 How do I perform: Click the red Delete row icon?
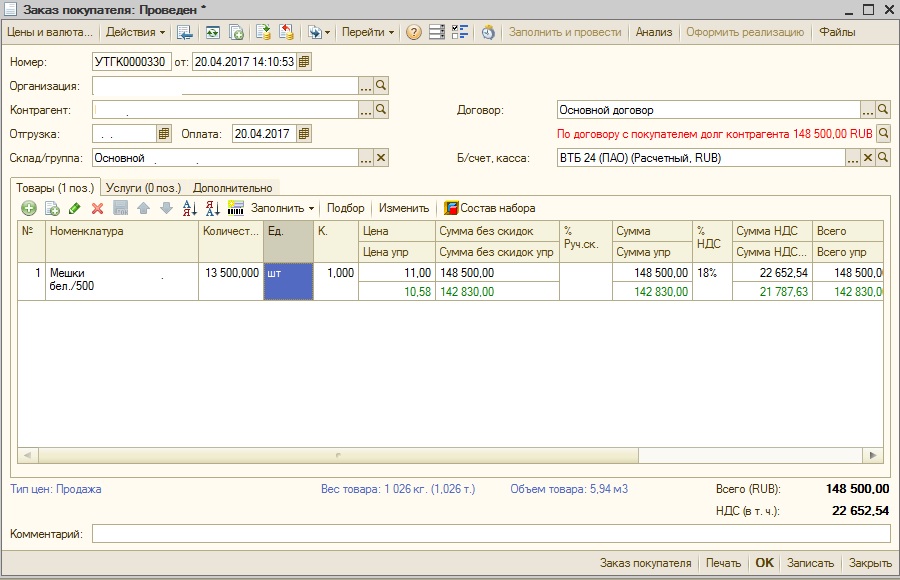98,208
